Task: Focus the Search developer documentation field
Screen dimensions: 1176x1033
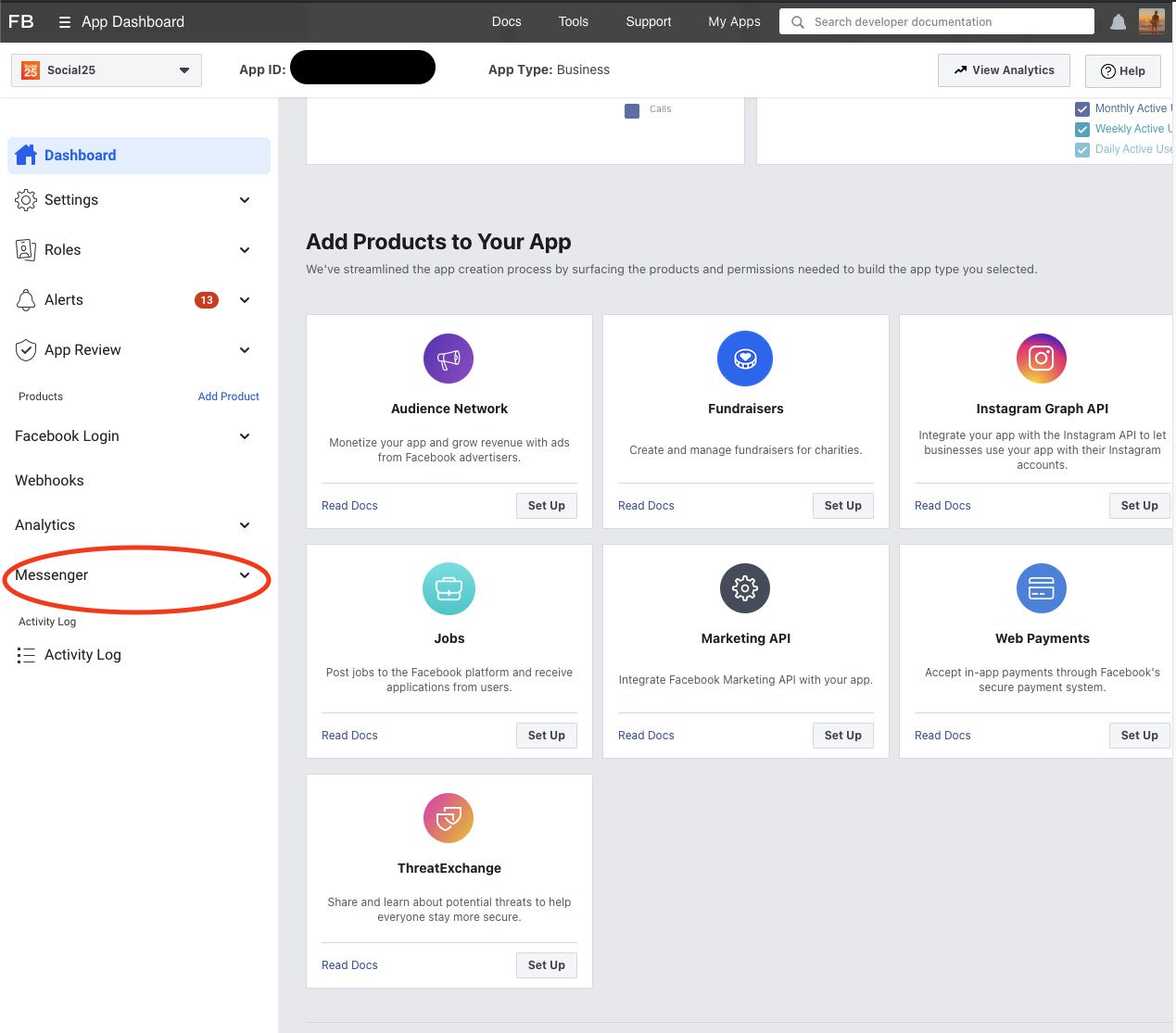Action: (x=945, y=22)
